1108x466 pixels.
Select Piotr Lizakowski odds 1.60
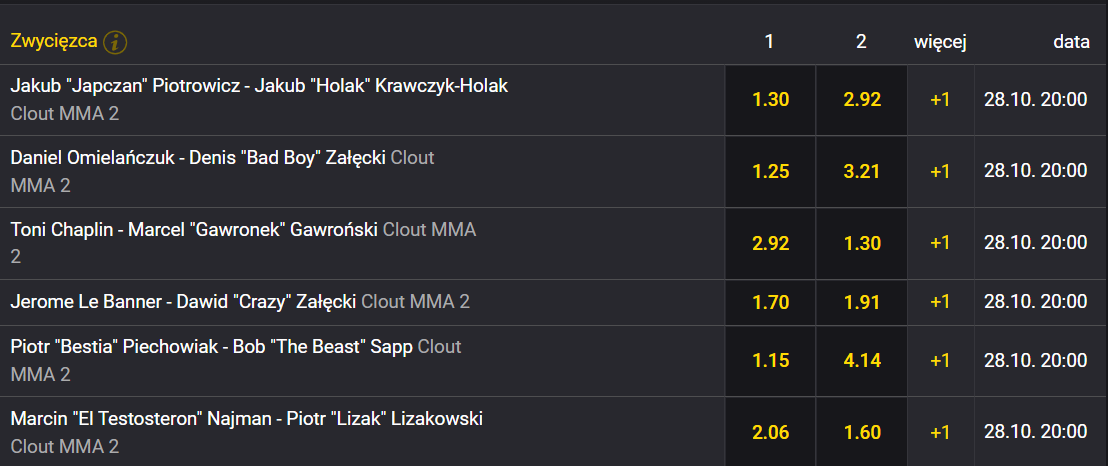[x=861, y=432]
